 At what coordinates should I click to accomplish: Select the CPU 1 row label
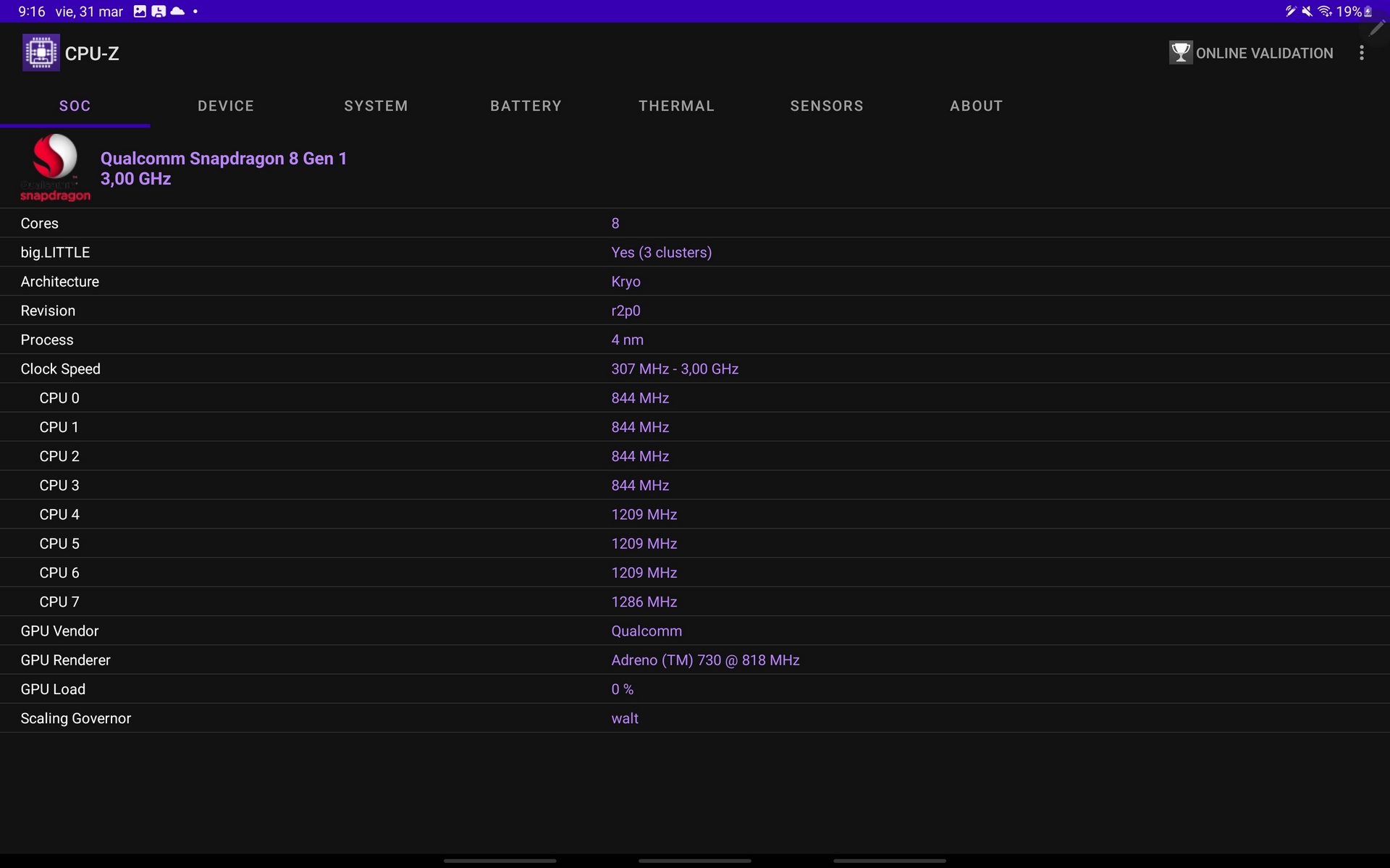click(59, 427)
